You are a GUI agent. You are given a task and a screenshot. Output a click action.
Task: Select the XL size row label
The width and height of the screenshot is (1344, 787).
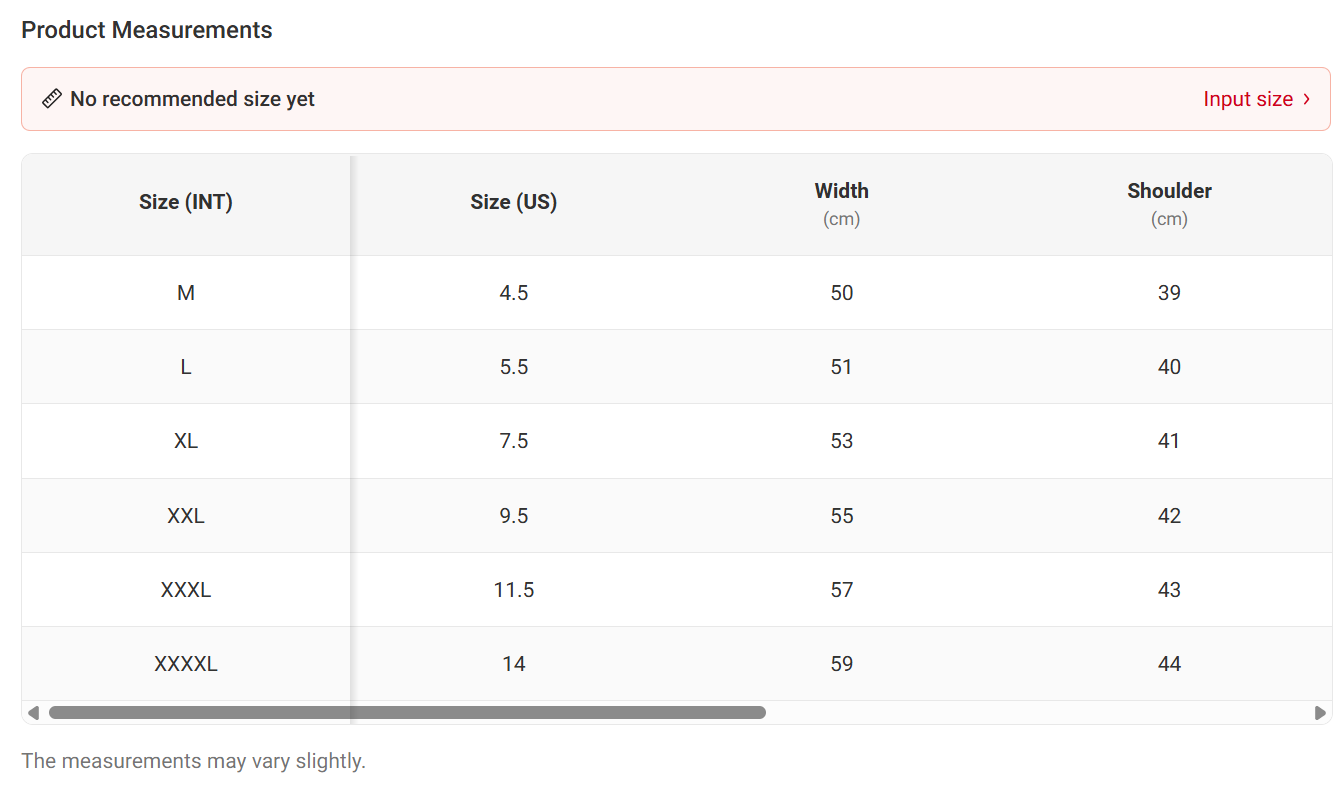pyautogui.click(x=186, y=441)
